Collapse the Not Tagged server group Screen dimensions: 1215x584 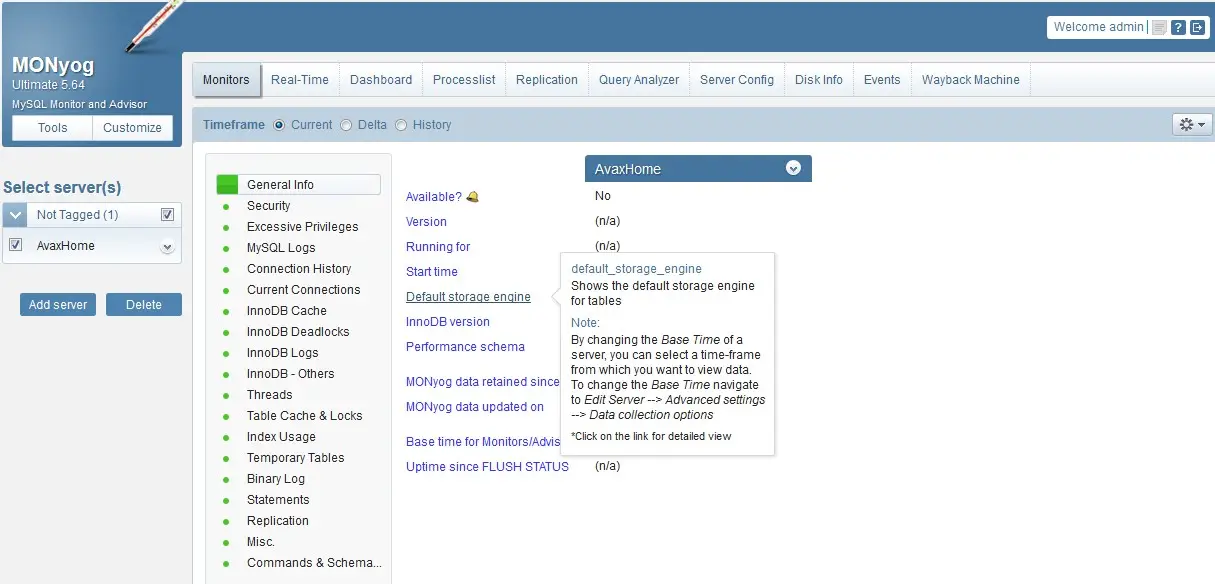17,215
